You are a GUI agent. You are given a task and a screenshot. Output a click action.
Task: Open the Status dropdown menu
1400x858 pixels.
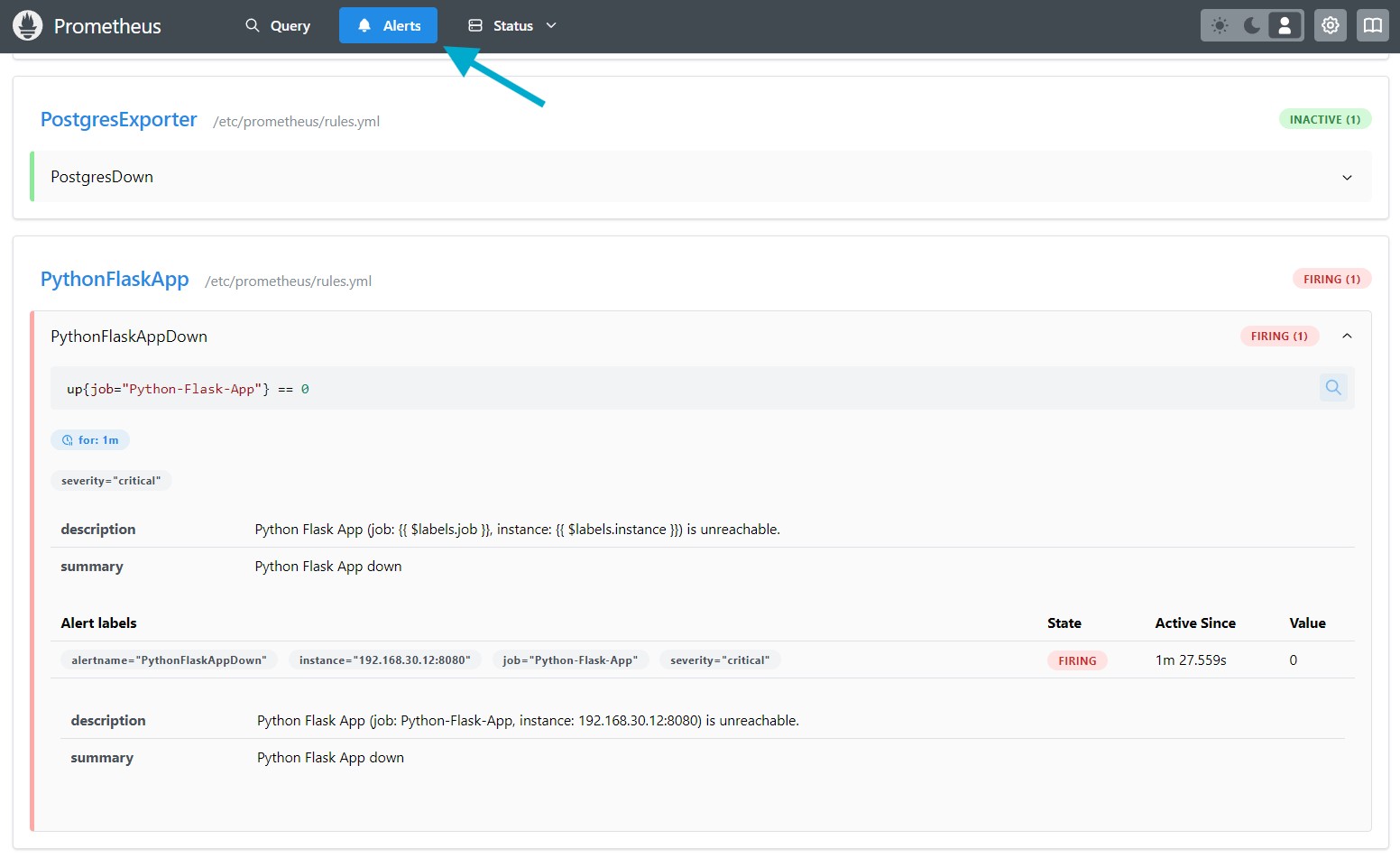[x=512, y=25]
